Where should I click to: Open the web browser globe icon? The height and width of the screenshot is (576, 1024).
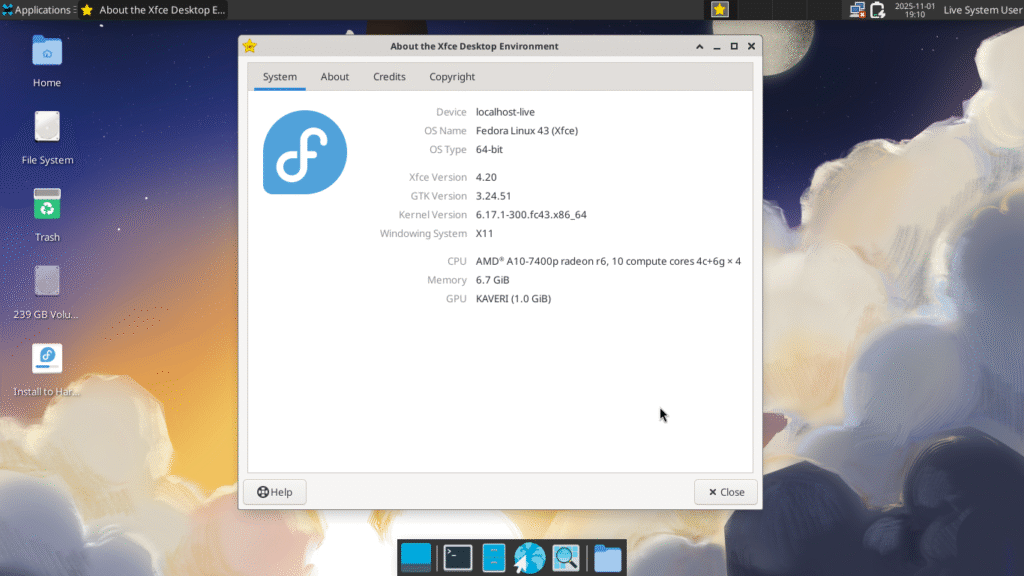point(530,557)
